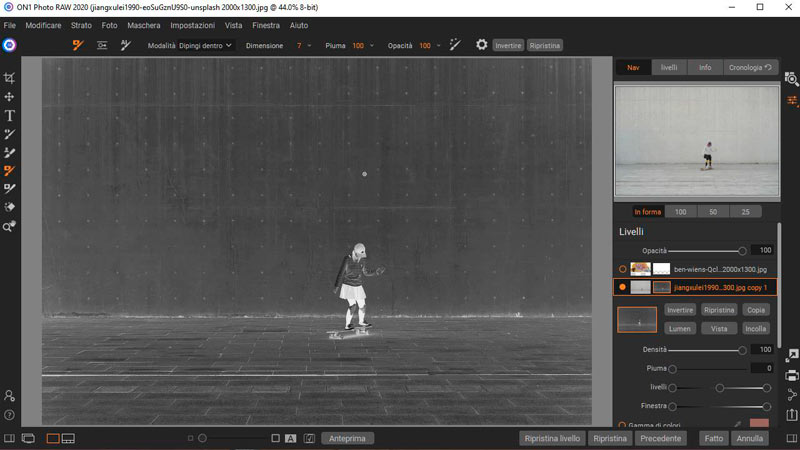Expand the Opacità brush dropdown
The width and height of the screenshot is (800, 450).
(438, 46)
